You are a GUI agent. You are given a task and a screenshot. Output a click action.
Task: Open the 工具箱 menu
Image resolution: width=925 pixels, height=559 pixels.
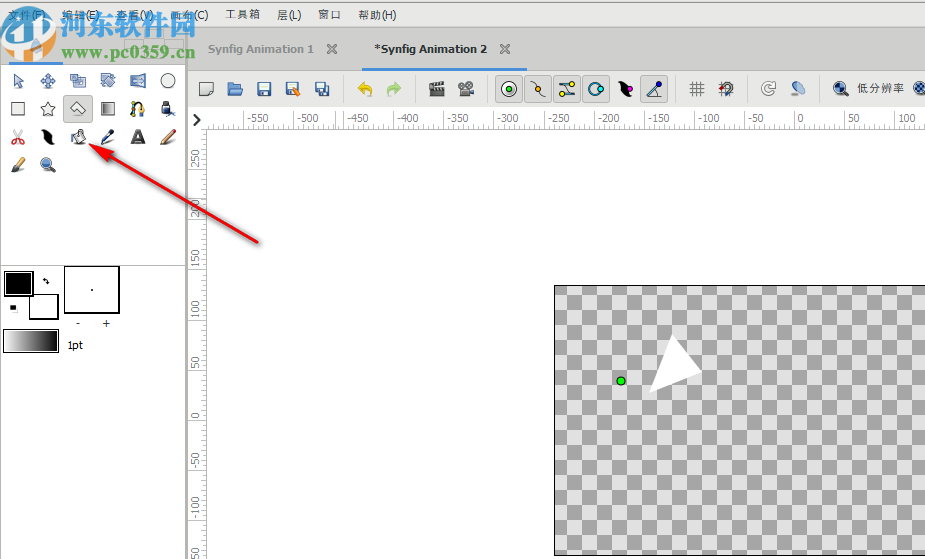click(x=242, y=14)
